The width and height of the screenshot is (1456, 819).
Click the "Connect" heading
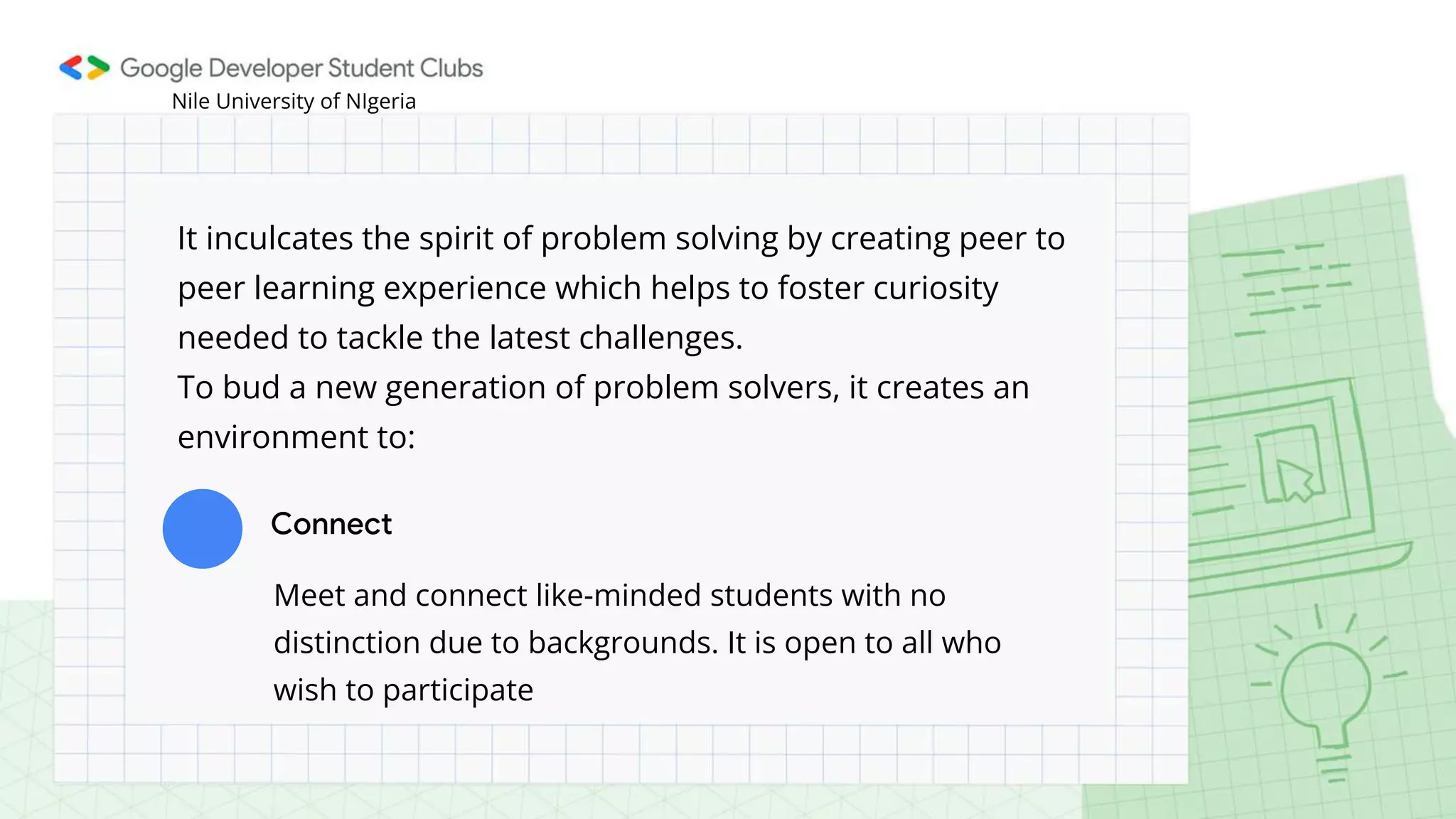tap(331, 525)
